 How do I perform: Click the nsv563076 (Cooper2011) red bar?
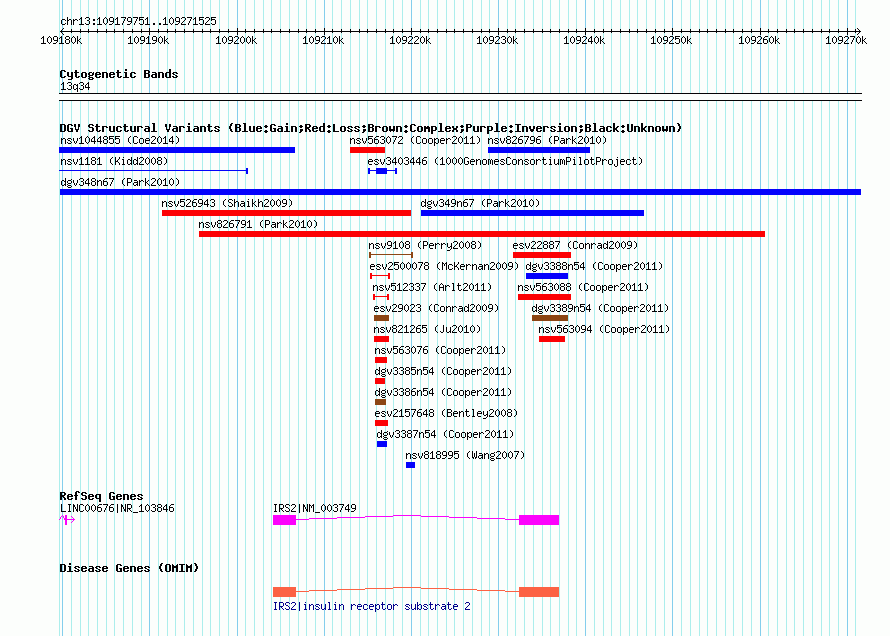coord(381,360)
